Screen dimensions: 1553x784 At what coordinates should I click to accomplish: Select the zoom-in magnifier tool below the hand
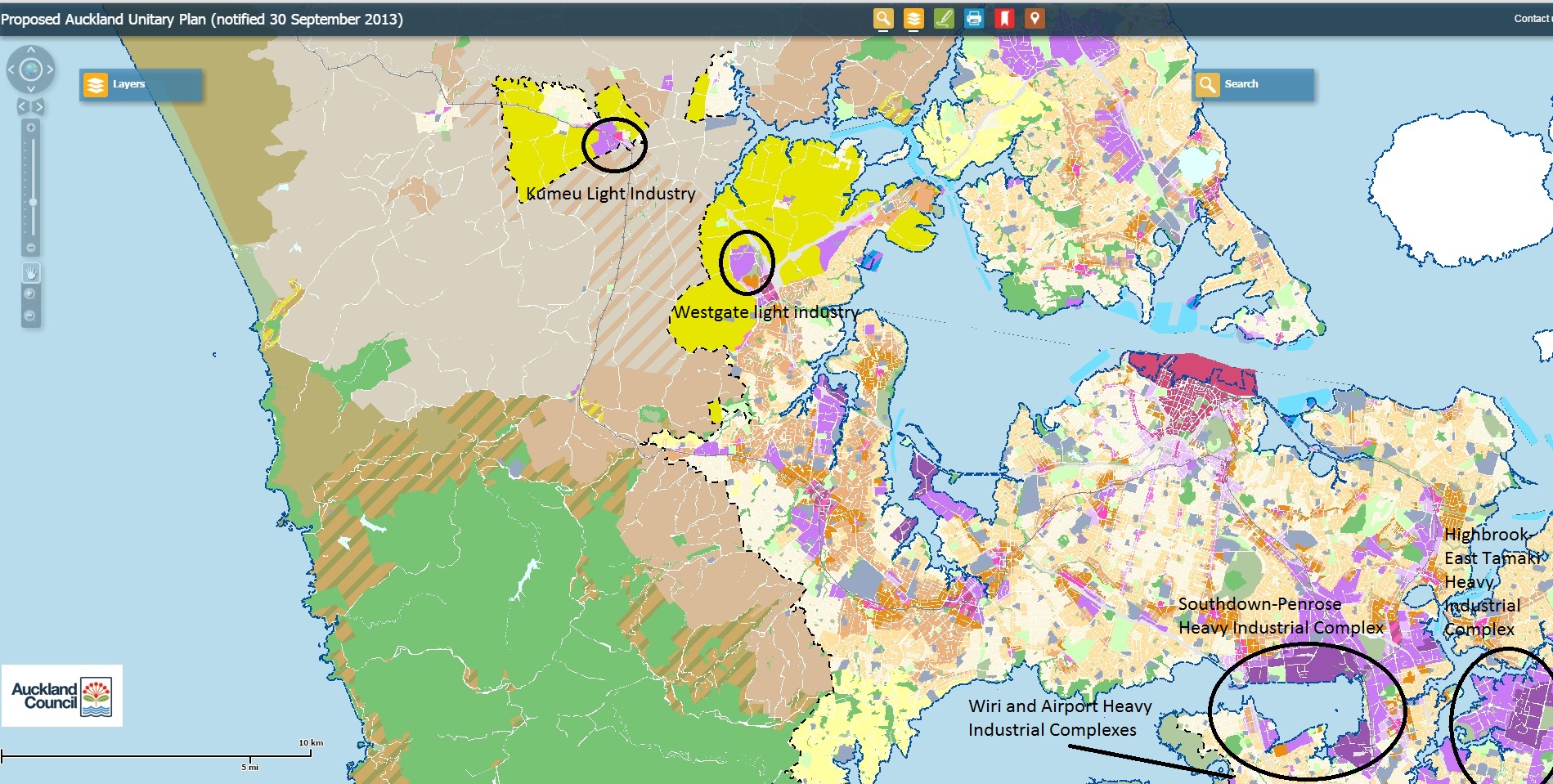31,294
